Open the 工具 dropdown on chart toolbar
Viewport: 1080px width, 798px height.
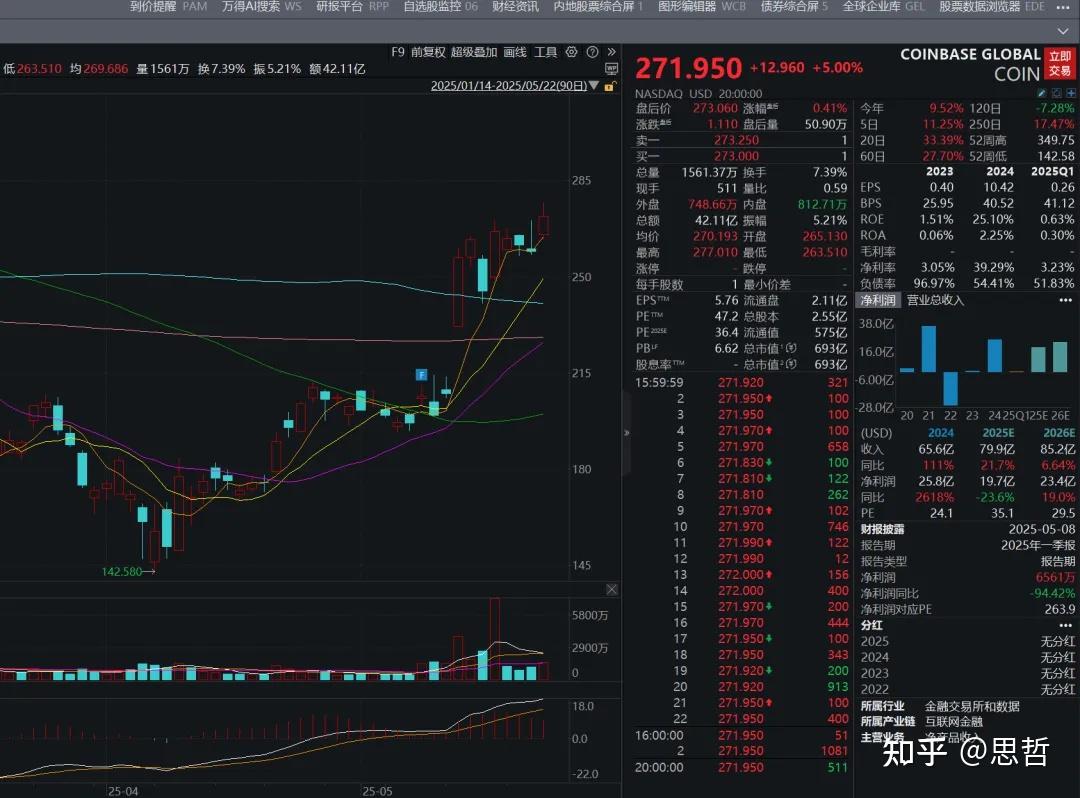(x=547, y=51)
